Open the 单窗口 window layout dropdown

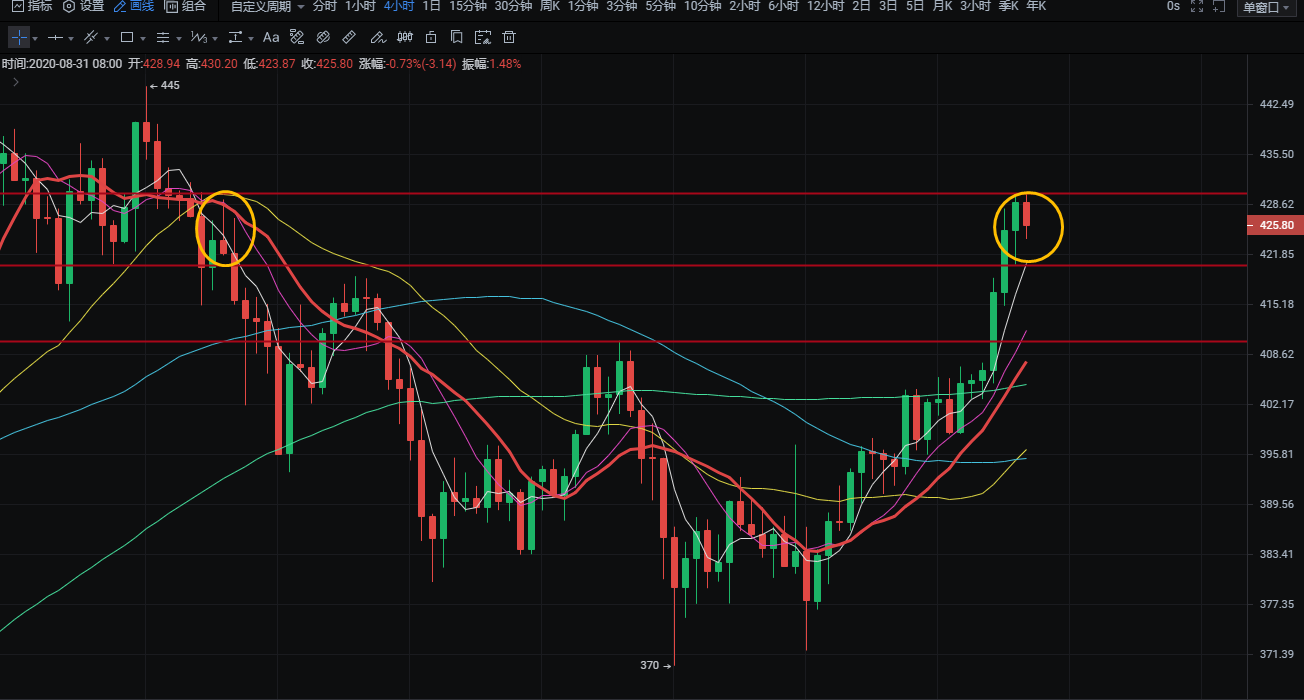1267,7
